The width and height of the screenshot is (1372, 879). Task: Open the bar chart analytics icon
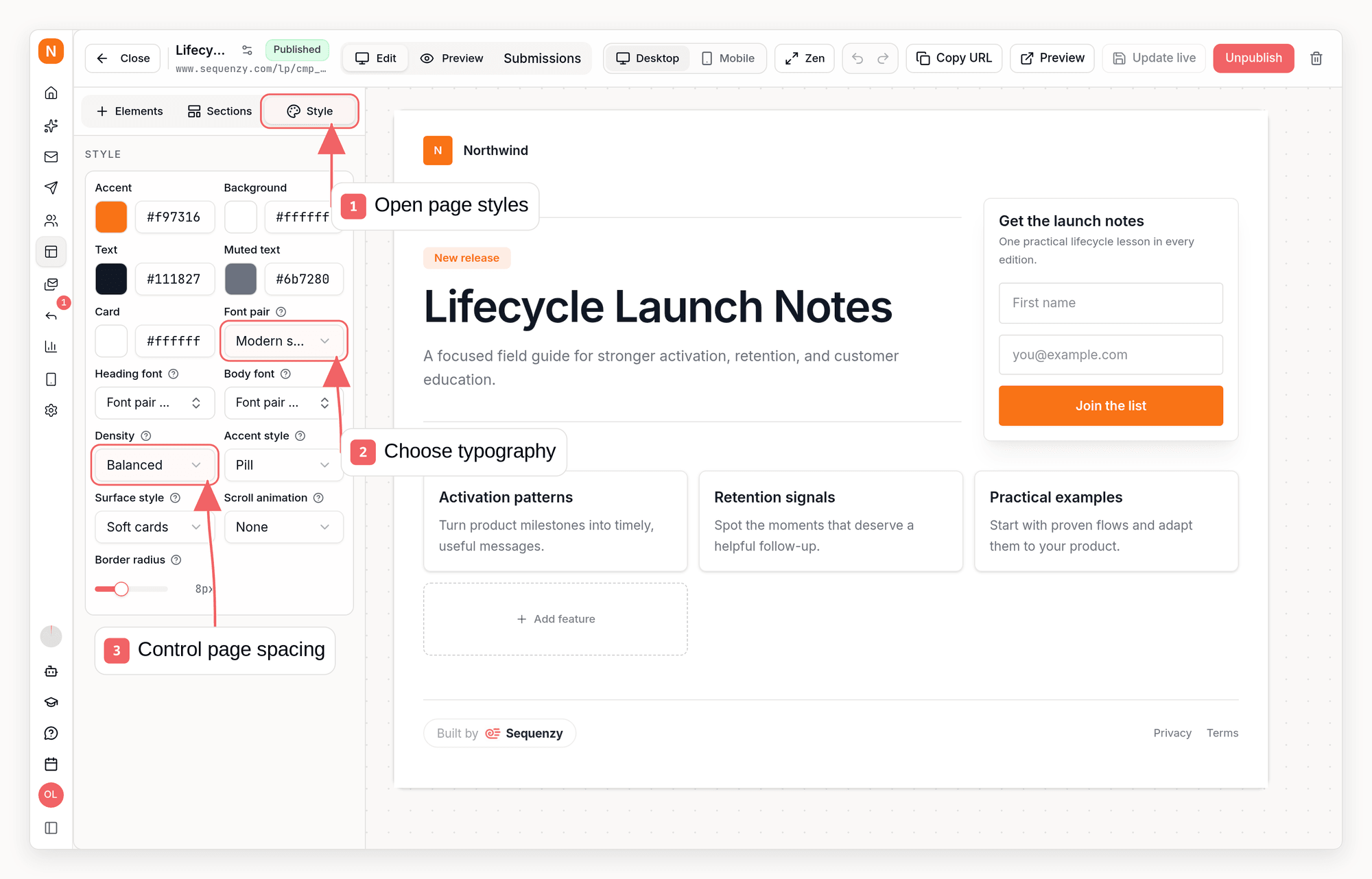click(51, 346)
